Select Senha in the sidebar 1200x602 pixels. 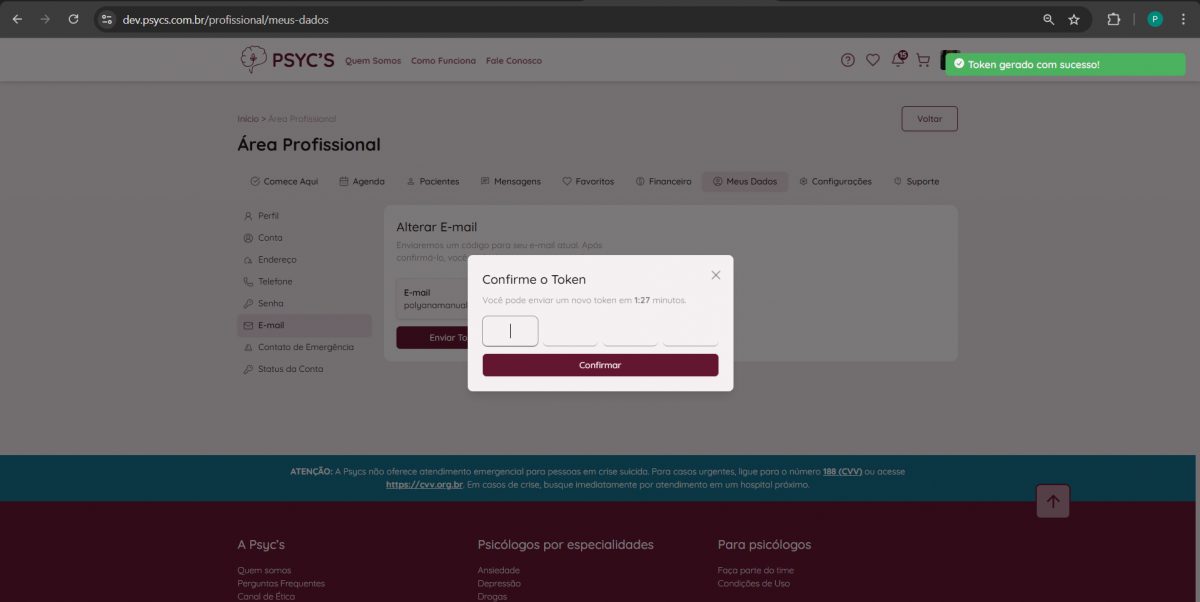[x=270, y=303]
